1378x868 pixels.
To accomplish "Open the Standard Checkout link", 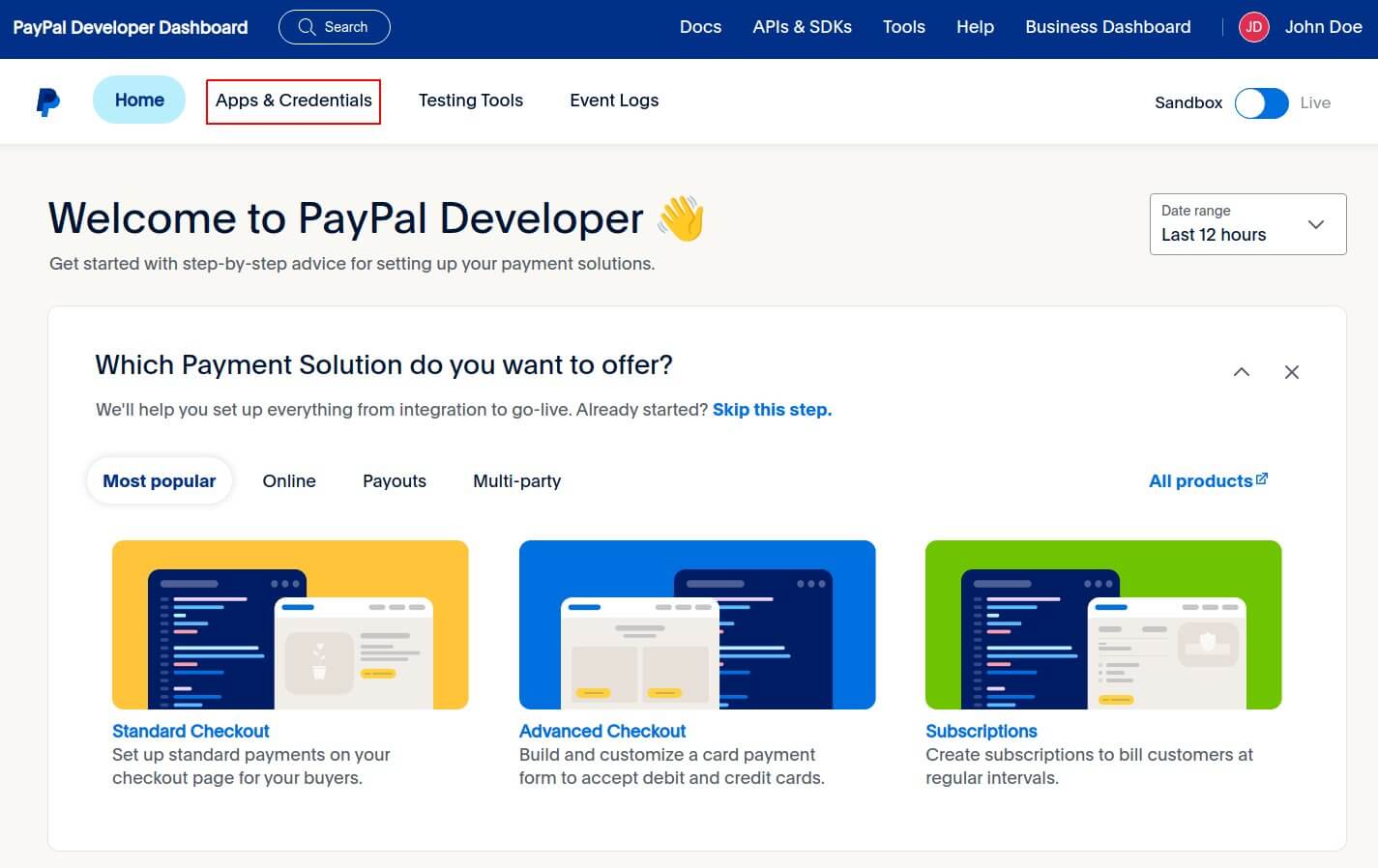I will [x=191, y=732].
